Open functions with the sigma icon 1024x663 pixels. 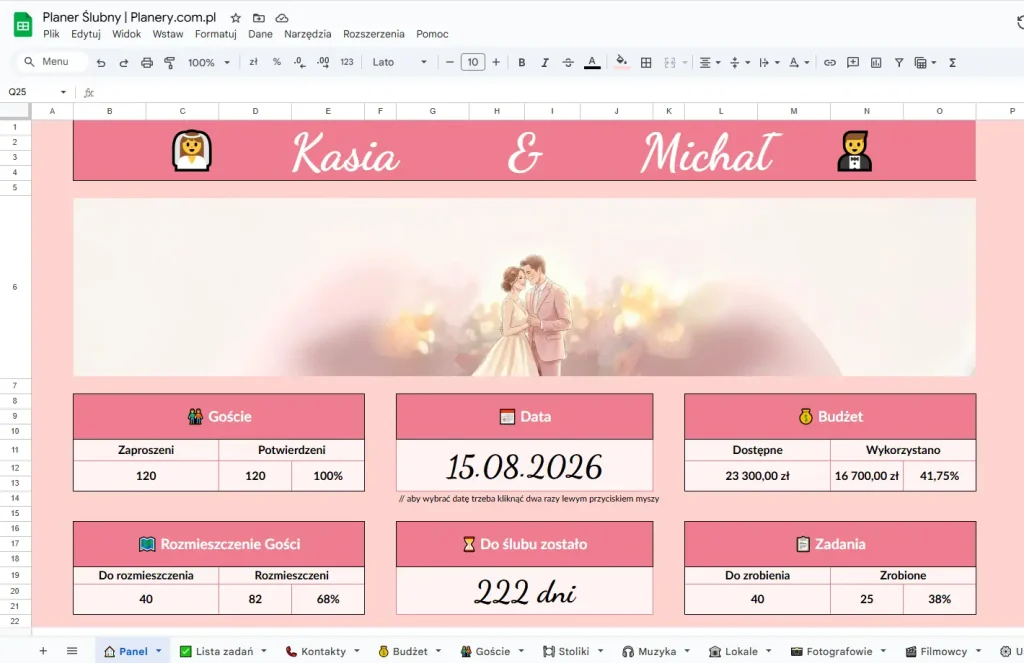[952, 63]
